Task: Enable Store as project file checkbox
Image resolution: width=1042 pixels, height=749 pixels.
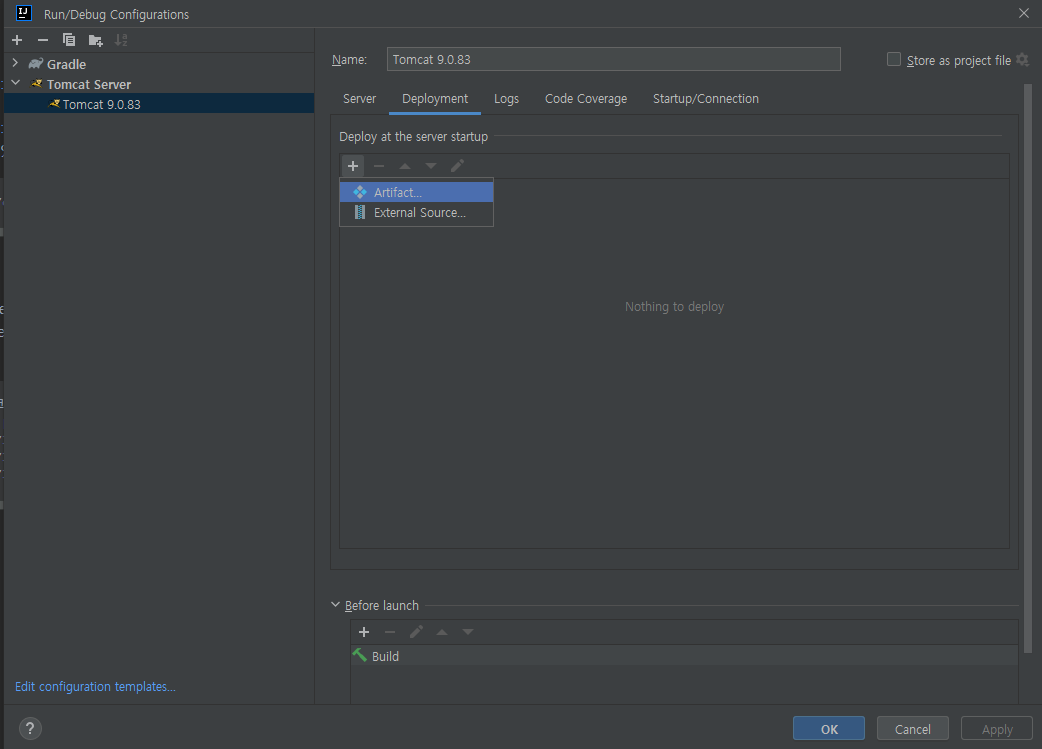Action: point(894,60)
